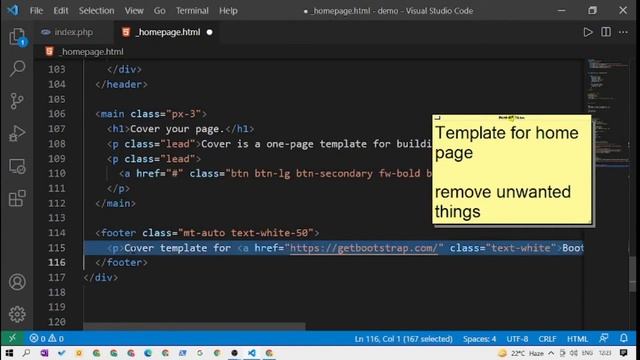Click the sticky note text 'remove unwanted things'

(502, 202)
